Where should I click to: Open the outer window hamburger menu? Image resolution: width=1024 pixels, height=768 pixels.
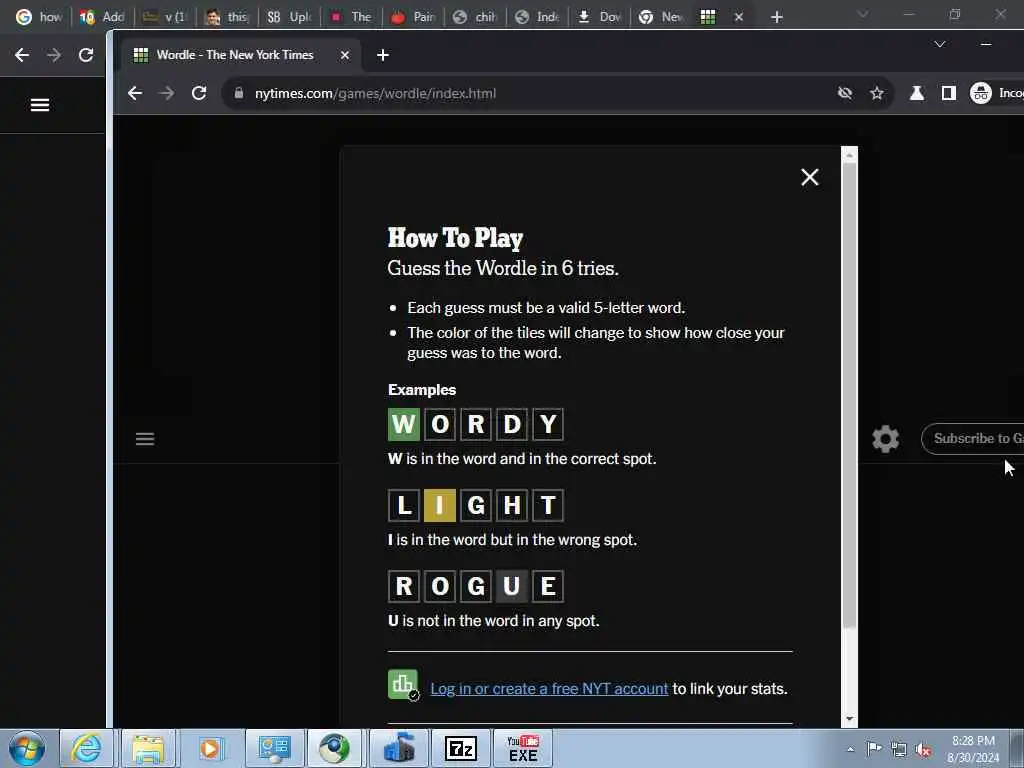point(40,105)
